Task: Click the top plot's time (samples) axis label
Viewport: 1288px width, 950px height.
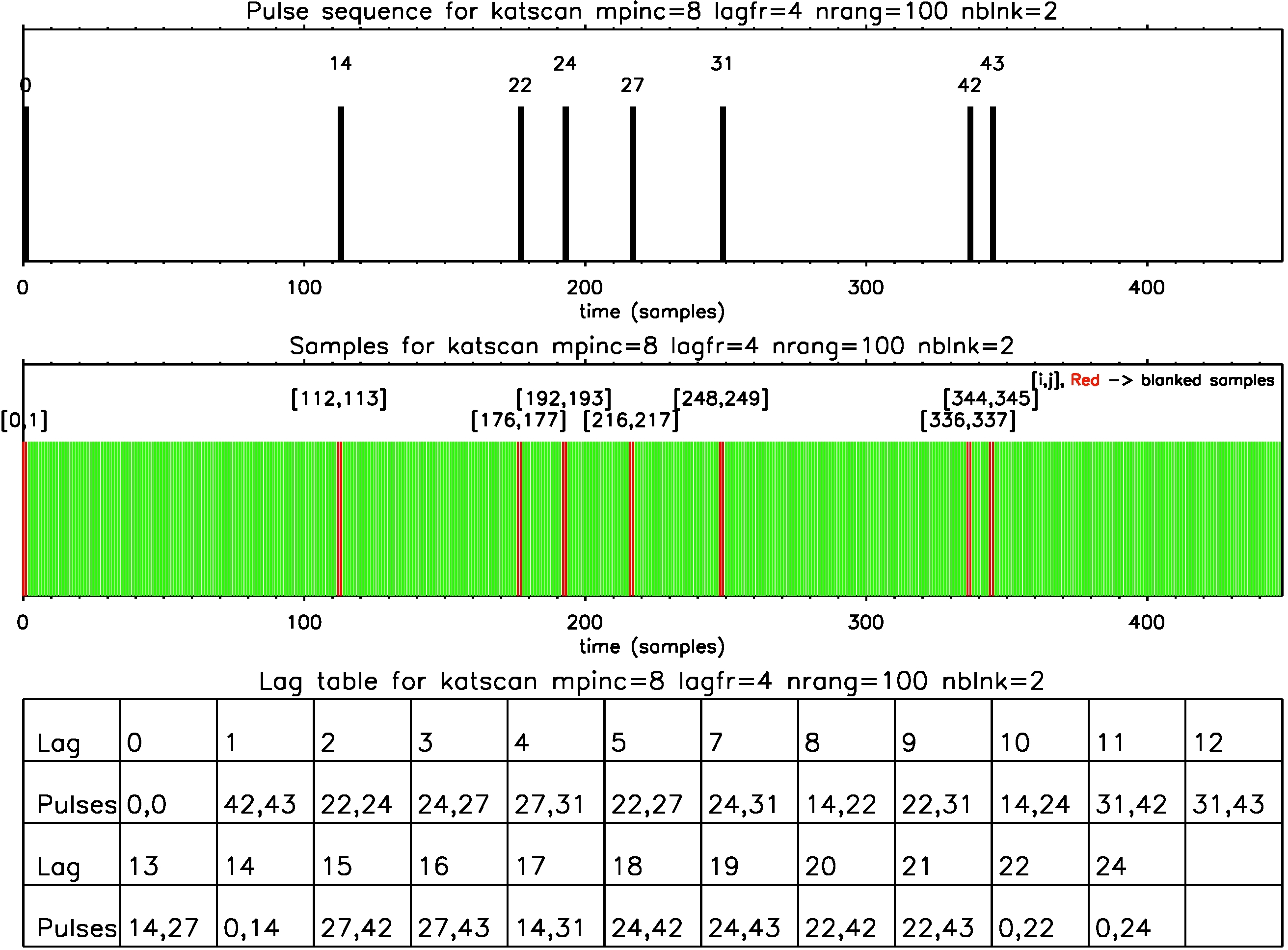Action: (x=652, y=312)
